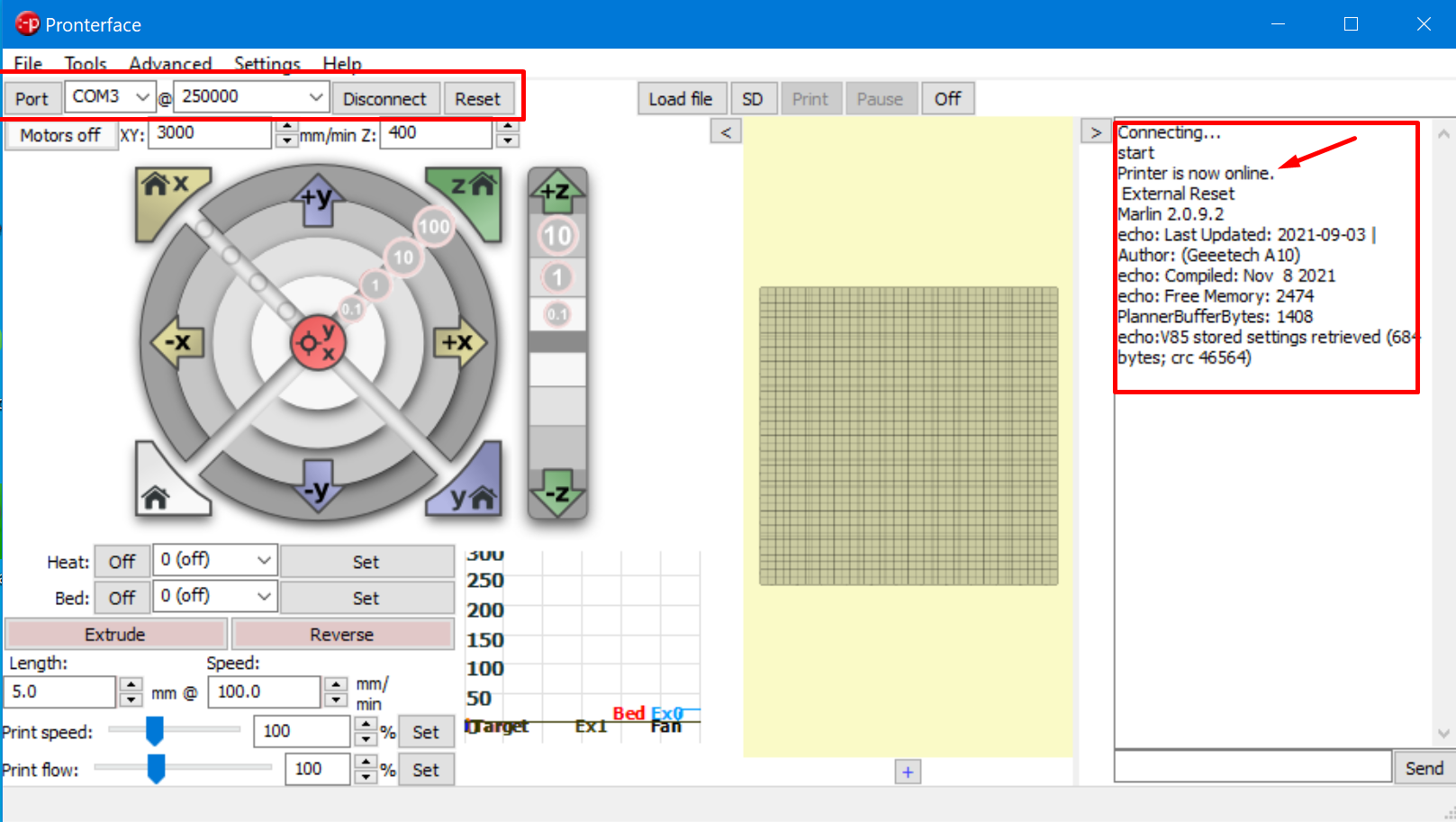The image size is (1456, 822).
Task: Choose the 10 mm Z step bubble
Action: click(557, 236)
